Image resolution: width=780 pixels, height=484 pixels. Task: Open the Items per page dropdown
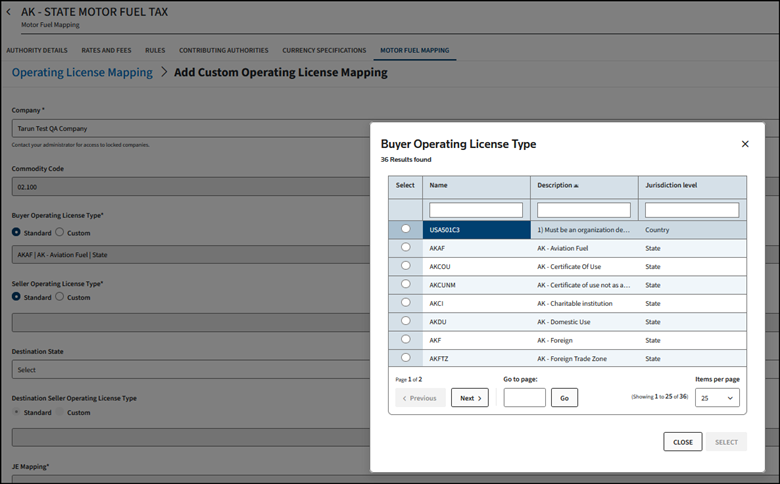coord(717,398)
